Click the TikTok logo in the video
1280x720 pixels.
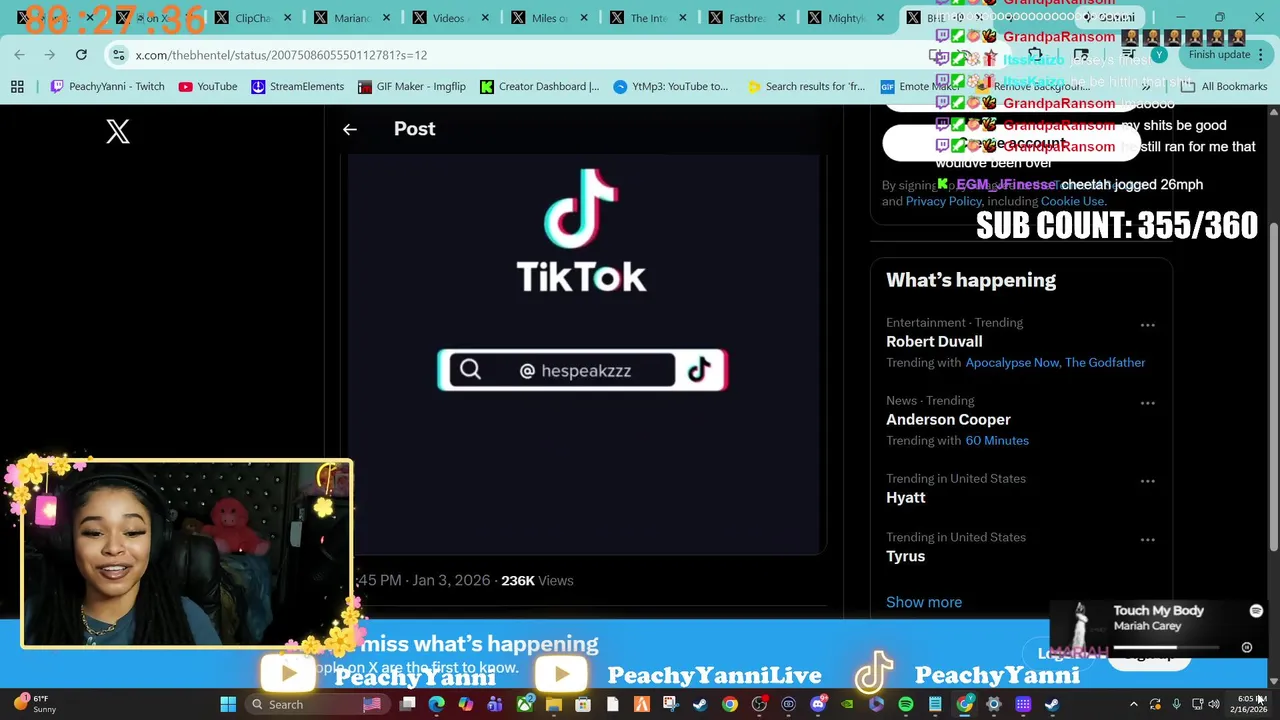pos(580,231)
